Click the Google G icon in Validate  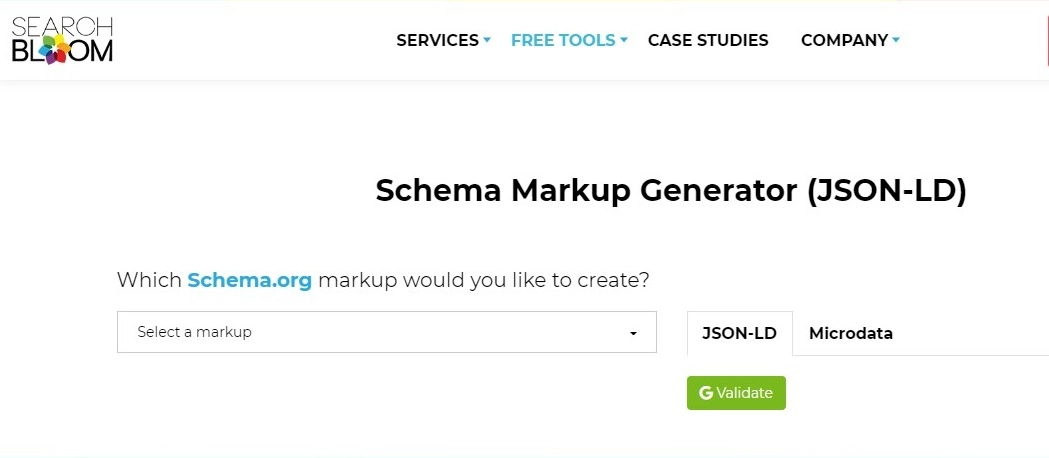pos(706,393)
